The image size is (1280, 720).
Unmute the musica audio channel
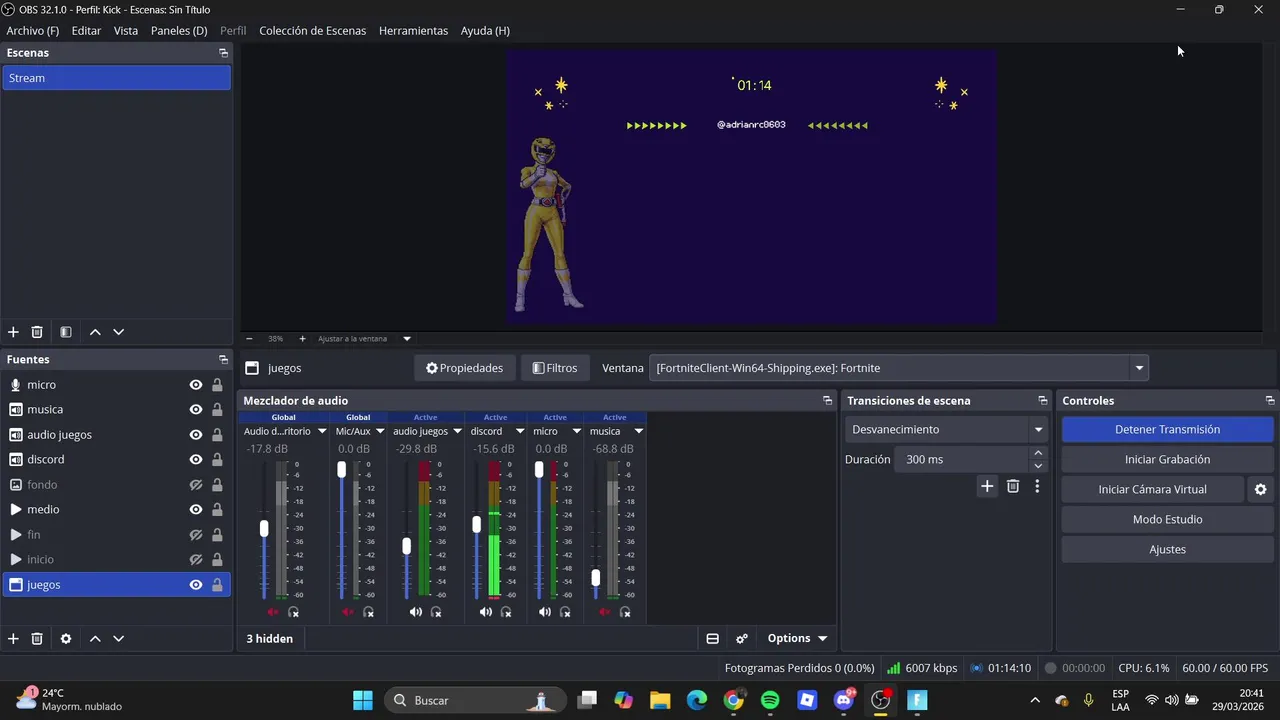click(x=605, y=612)
